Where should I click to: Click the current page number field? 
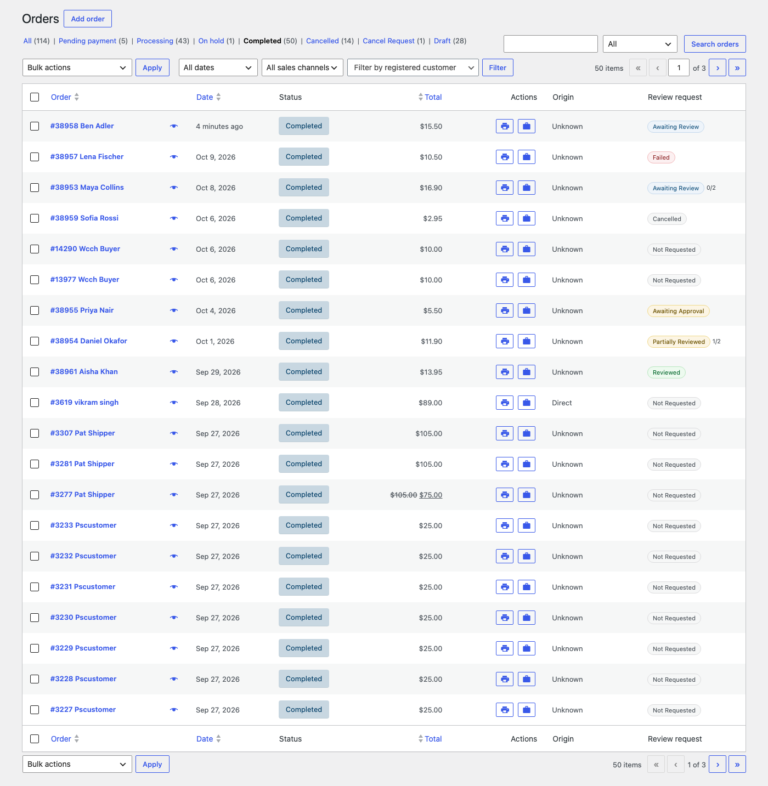click(679, 68)
